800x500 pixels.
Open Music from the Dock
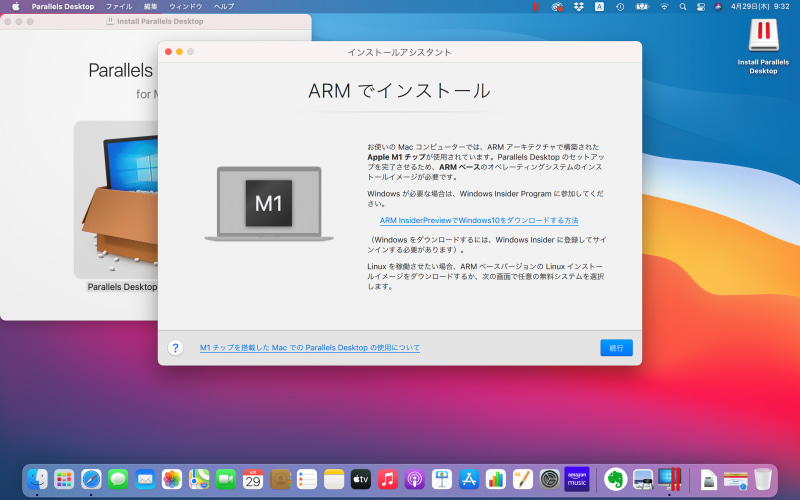click(x=388, y=479)
